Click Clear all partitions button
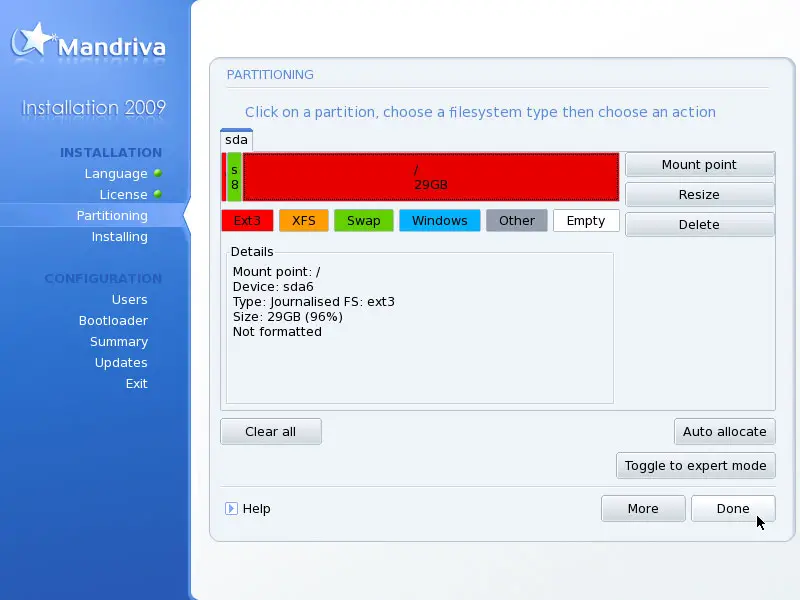This screenshot has height=600, width=800. [271, 432]
